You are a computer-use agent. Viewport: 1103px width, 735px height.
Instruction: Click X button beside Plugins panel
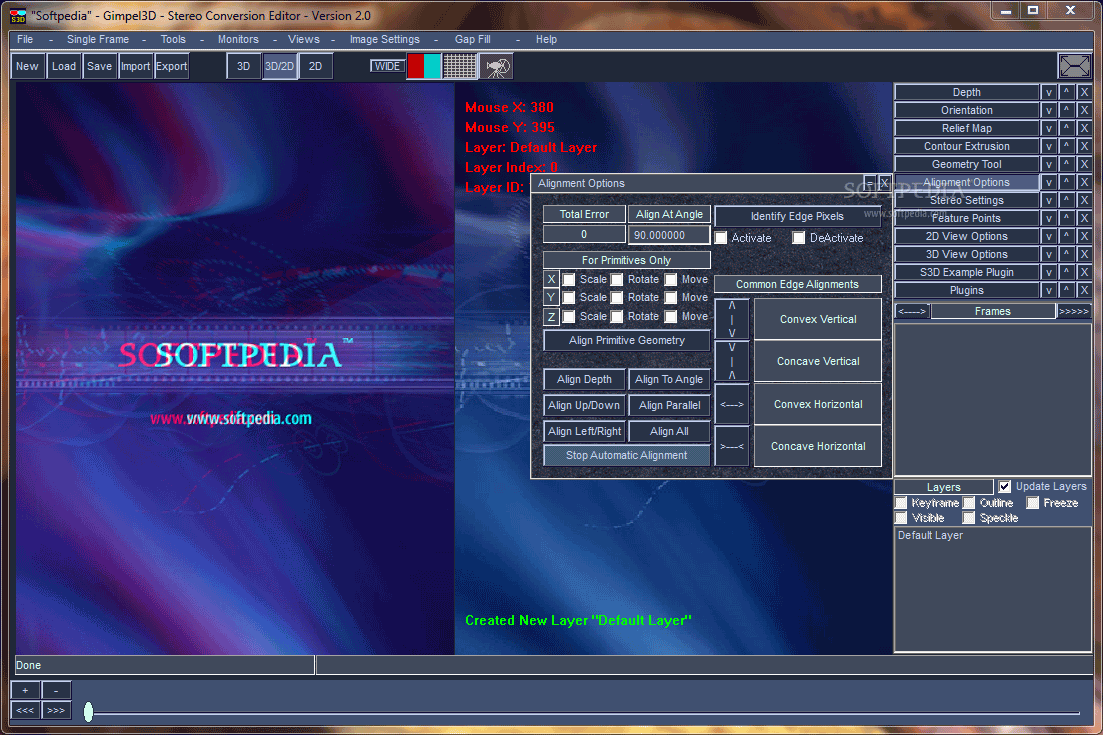tap(1084, 290)
